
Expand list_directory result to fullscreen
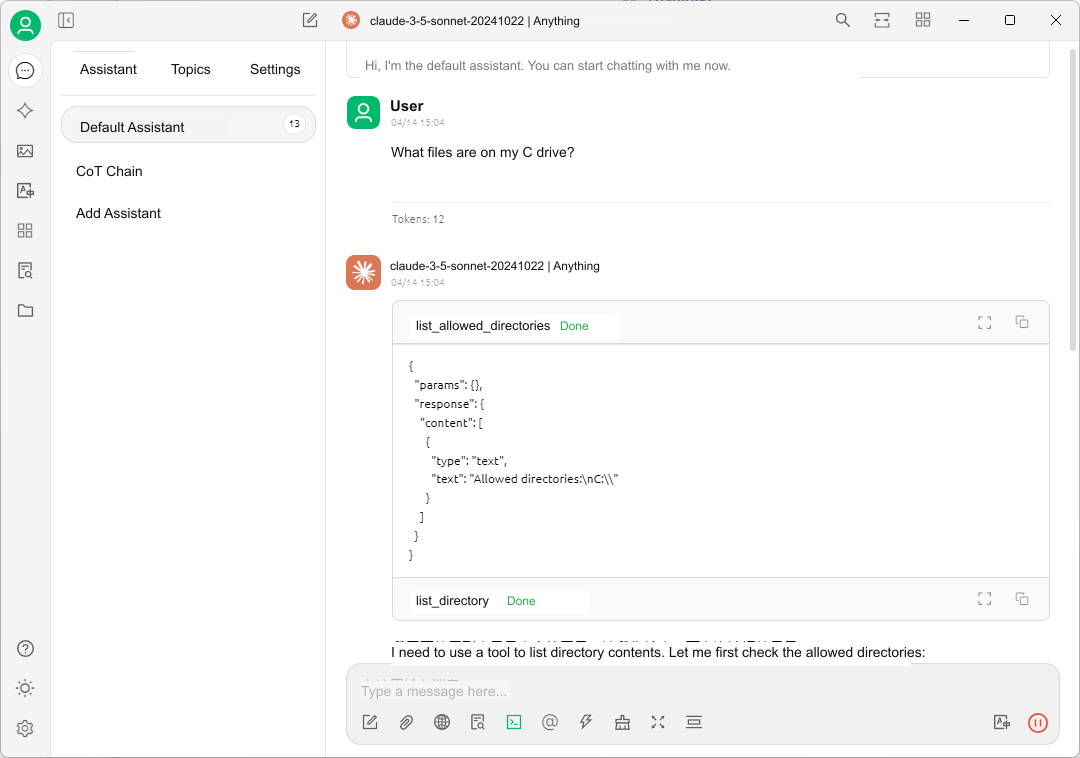pos(985,599)
